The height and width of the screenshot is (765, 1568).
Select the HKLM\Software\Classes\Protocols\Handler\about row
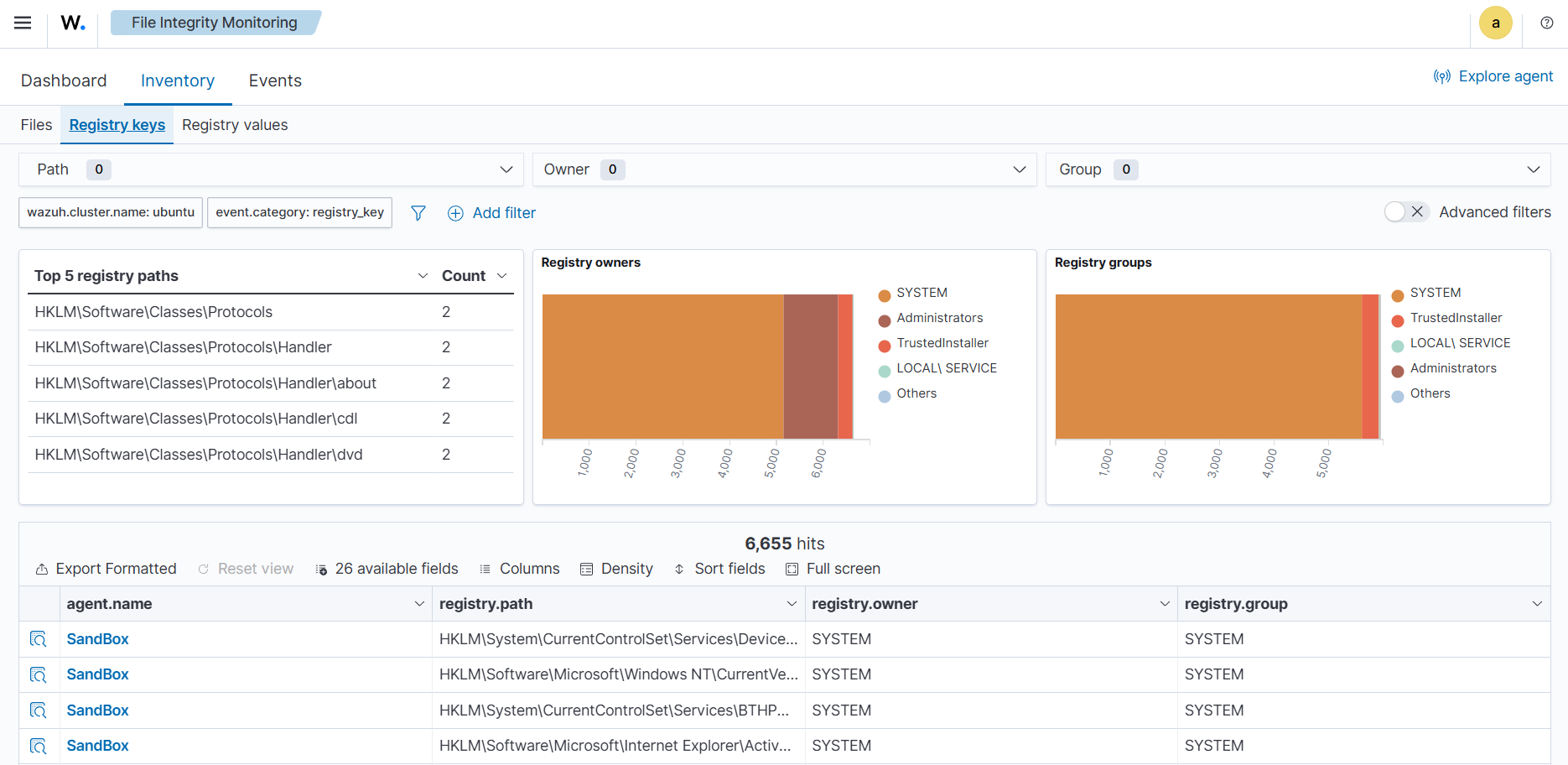tap(270, 383)
